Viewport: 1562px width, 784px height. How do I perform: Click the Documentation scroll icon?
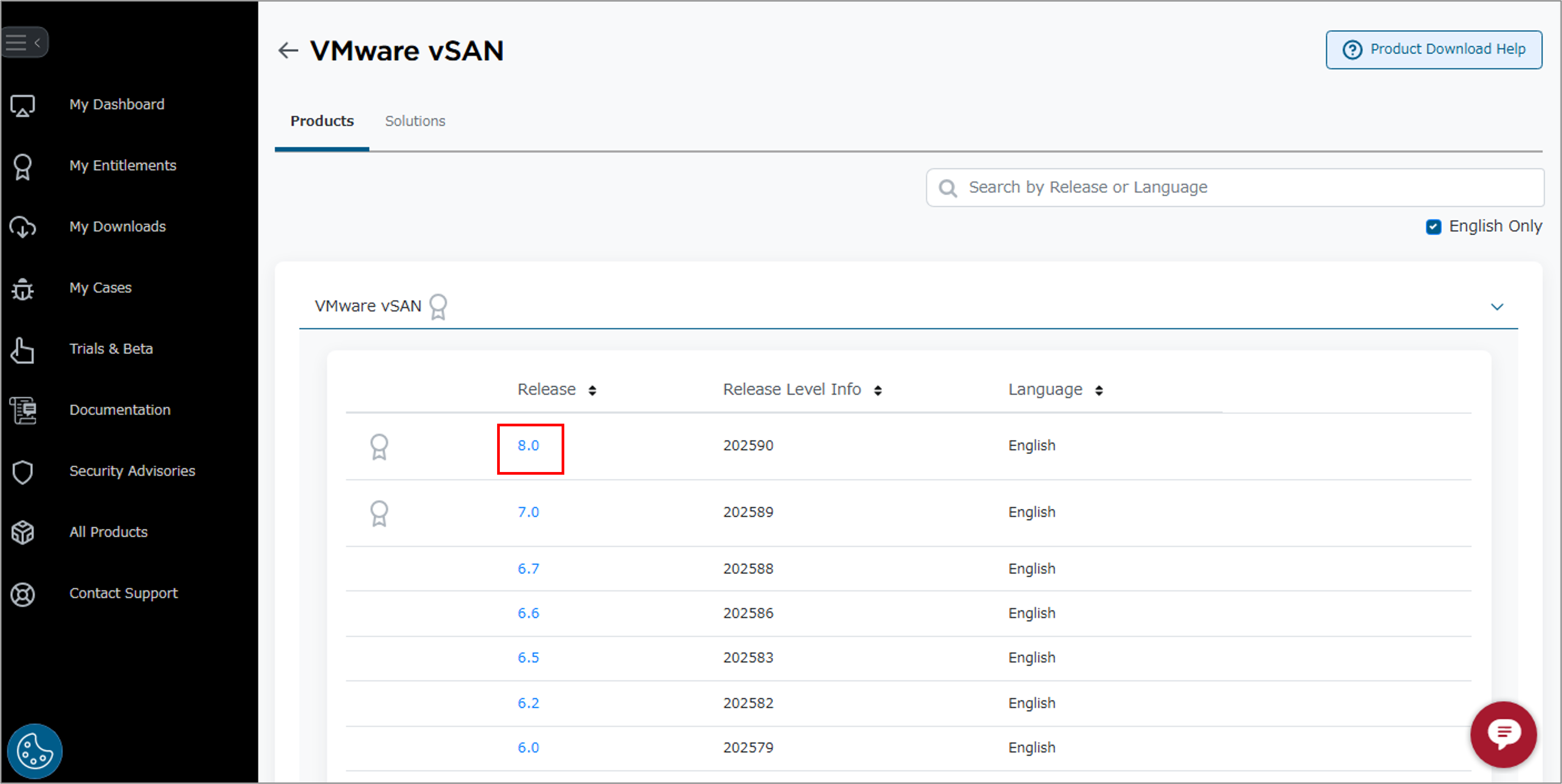(x=22, y=411)
